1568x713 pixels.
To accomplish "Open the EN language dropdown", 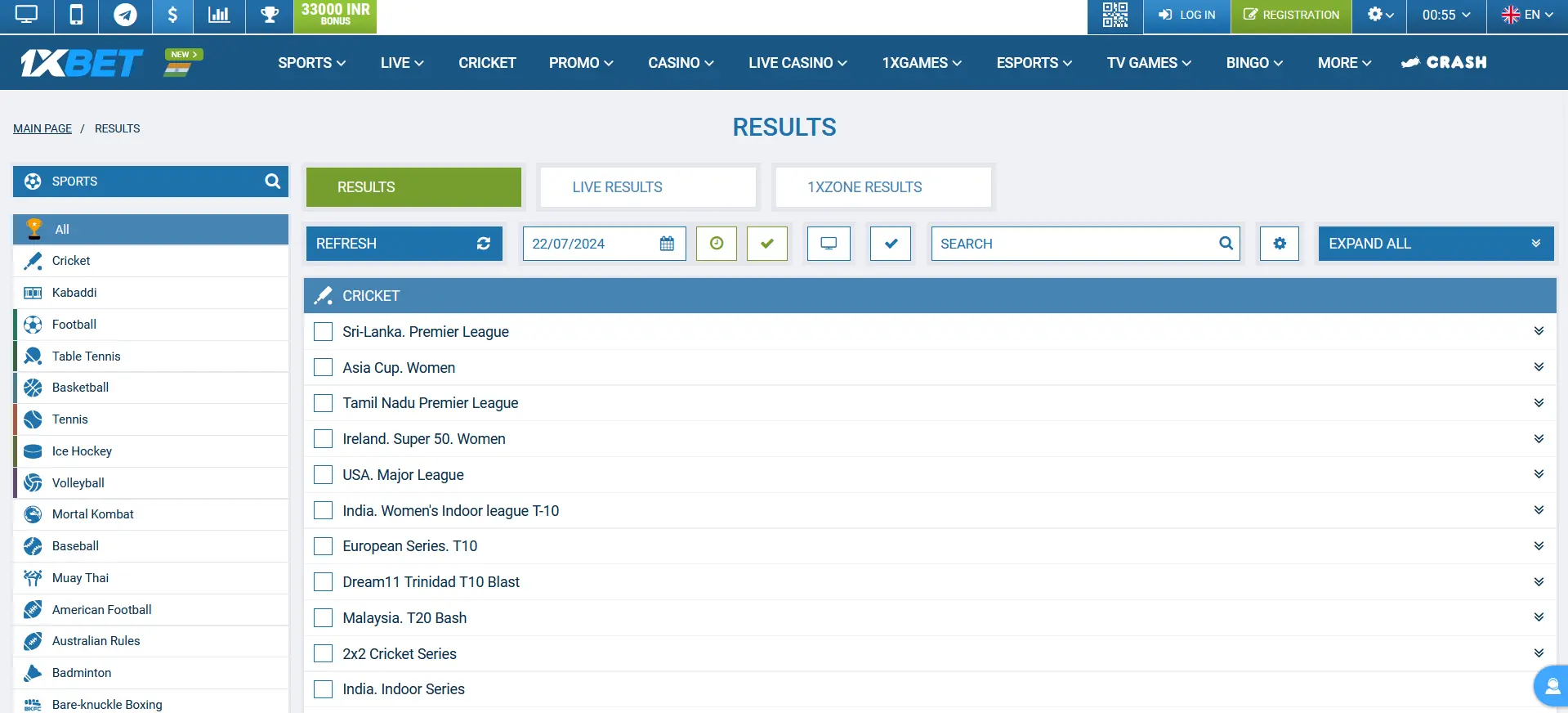I will coord(1526,16).
